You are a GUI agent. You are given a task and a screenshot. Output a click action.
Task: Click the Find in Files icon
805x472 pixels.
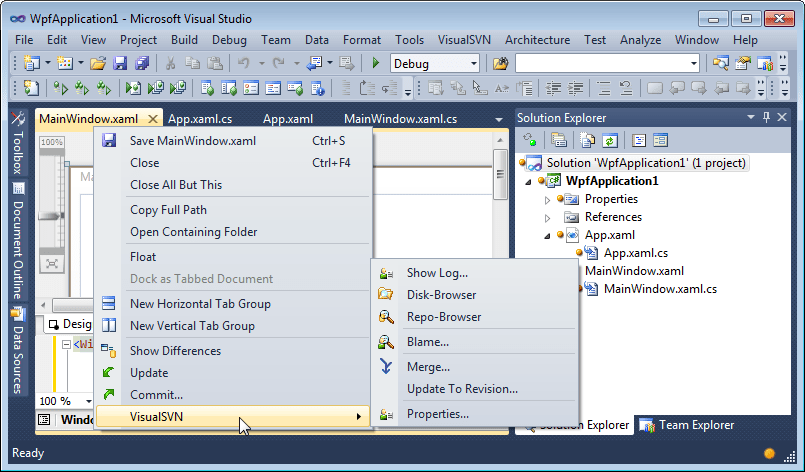(501, 64)
